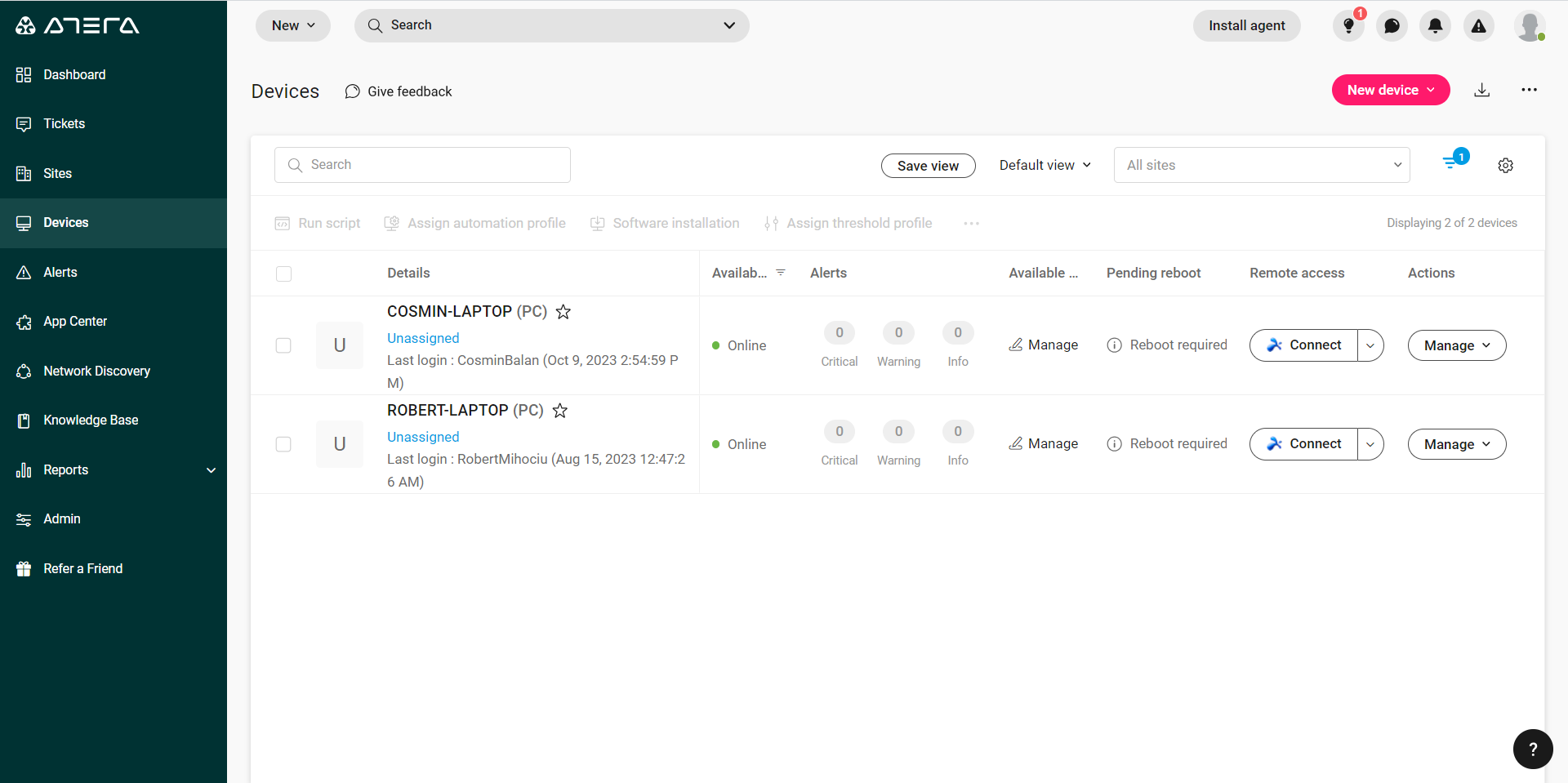Screen dimensions: 1568x783
Task: Expand the All sites dropdown
Action: coord(1261,165)
